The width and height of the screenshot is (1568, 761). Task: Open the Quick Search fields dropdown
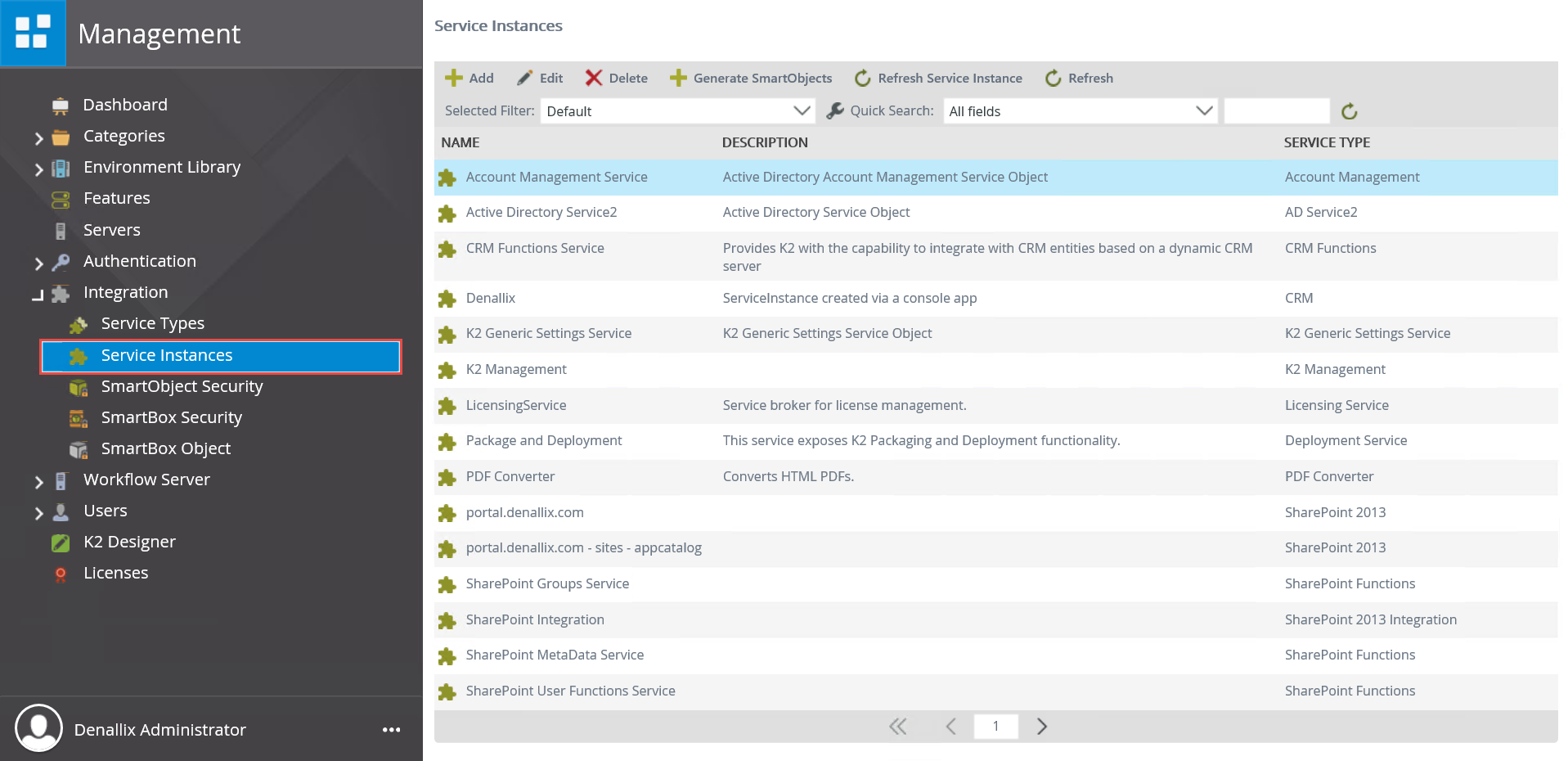point(1081,110)
